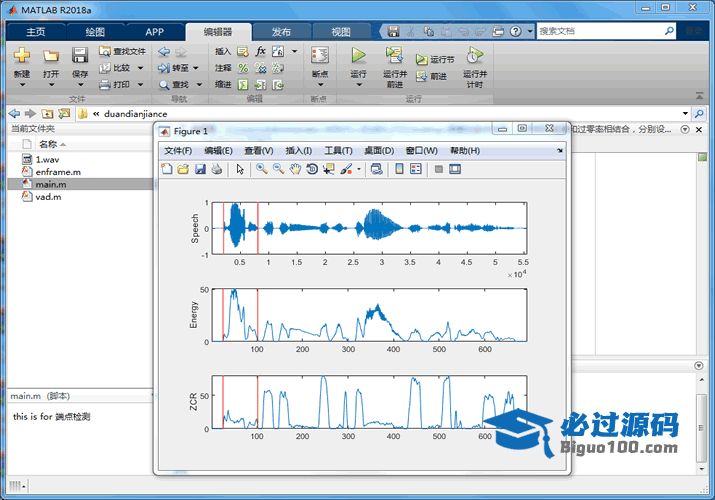Select enframe.m in the current folder
The width and height of the screenshot is (715, 500).
coord(58,172)
